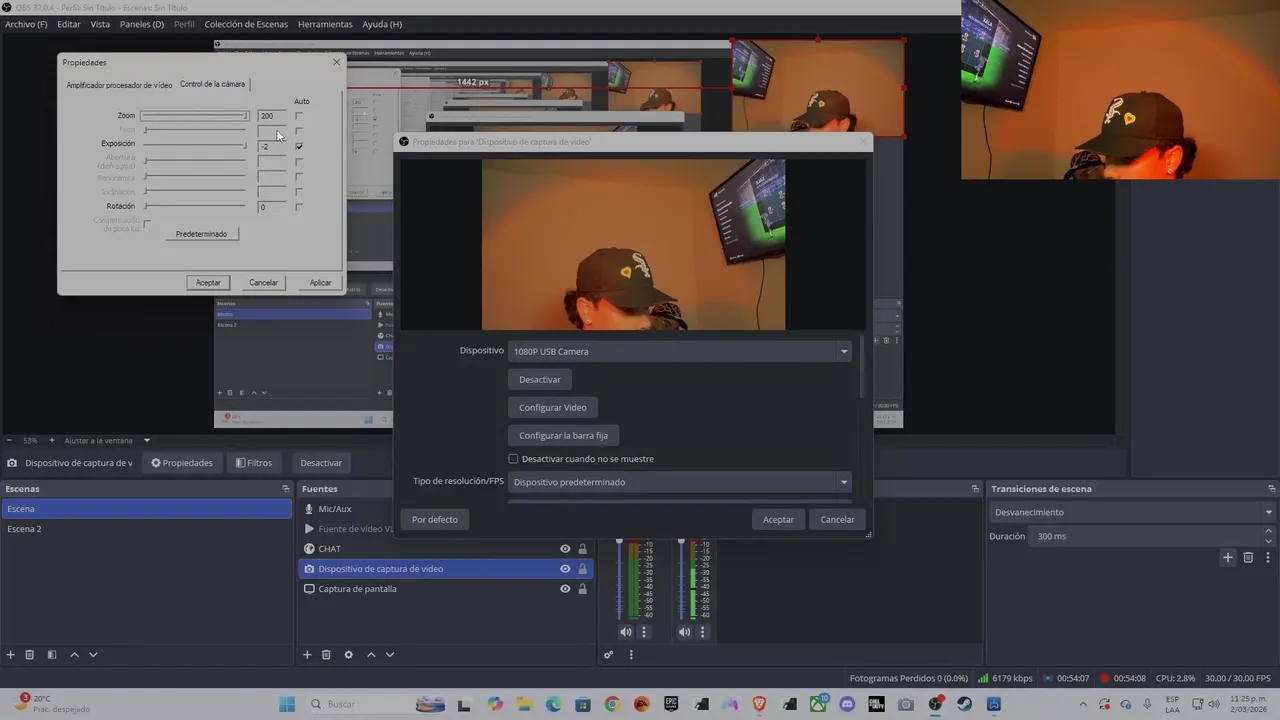Open Editar menu

coord(69,24)
